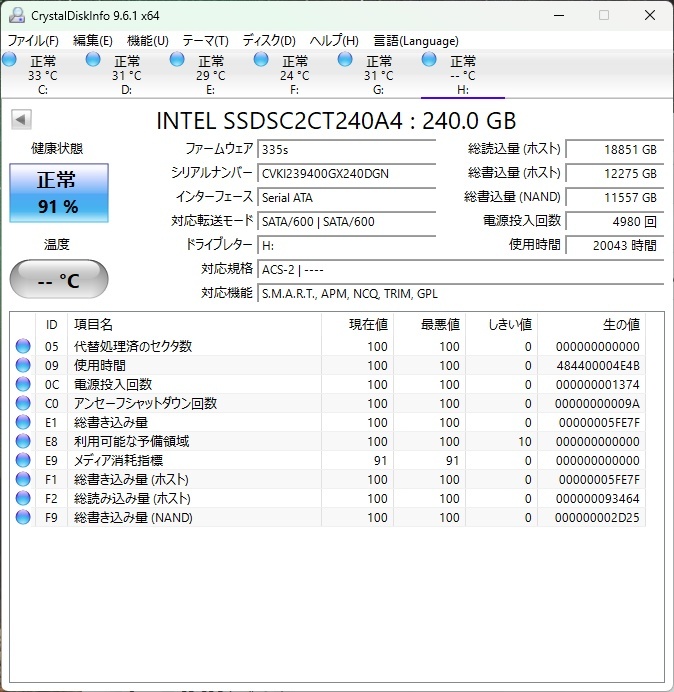Click the 現在値 column header
This screenshot has width=674, height=692.
358,325
